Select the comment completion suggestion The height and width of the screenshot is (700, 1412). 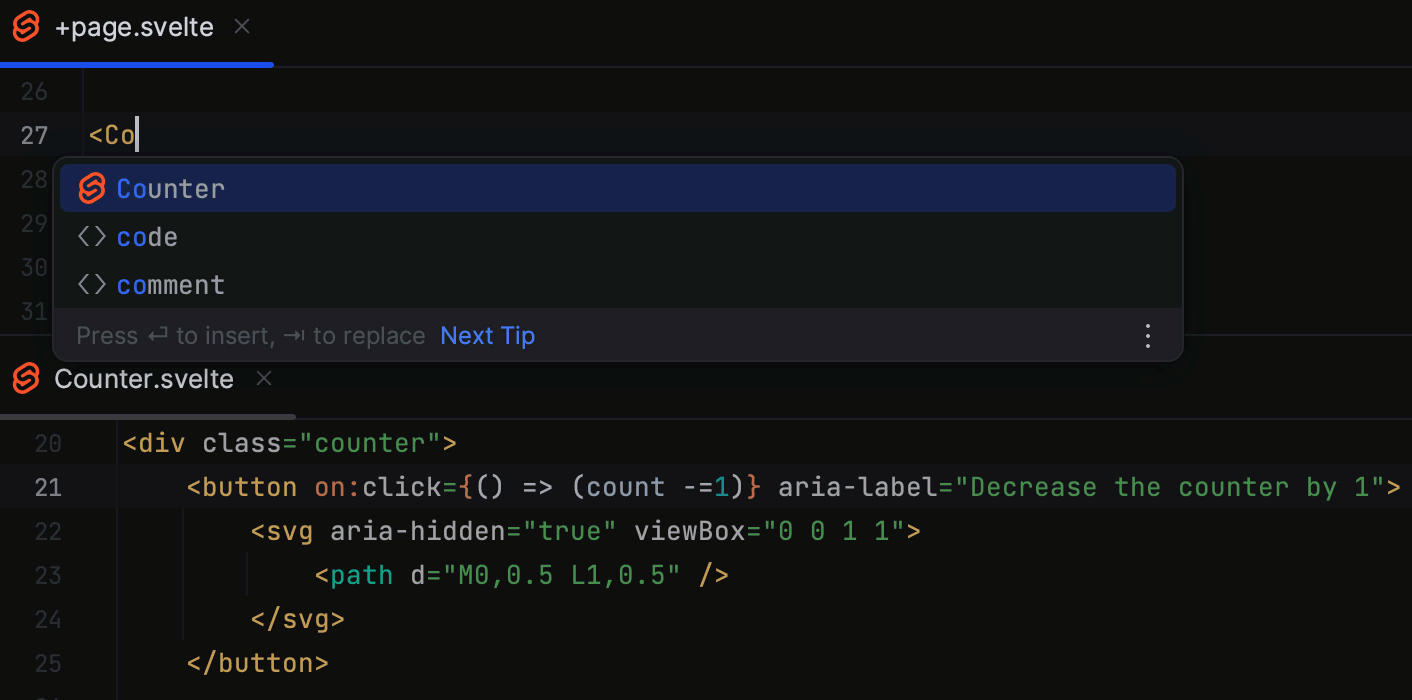(x=170, y=284)
